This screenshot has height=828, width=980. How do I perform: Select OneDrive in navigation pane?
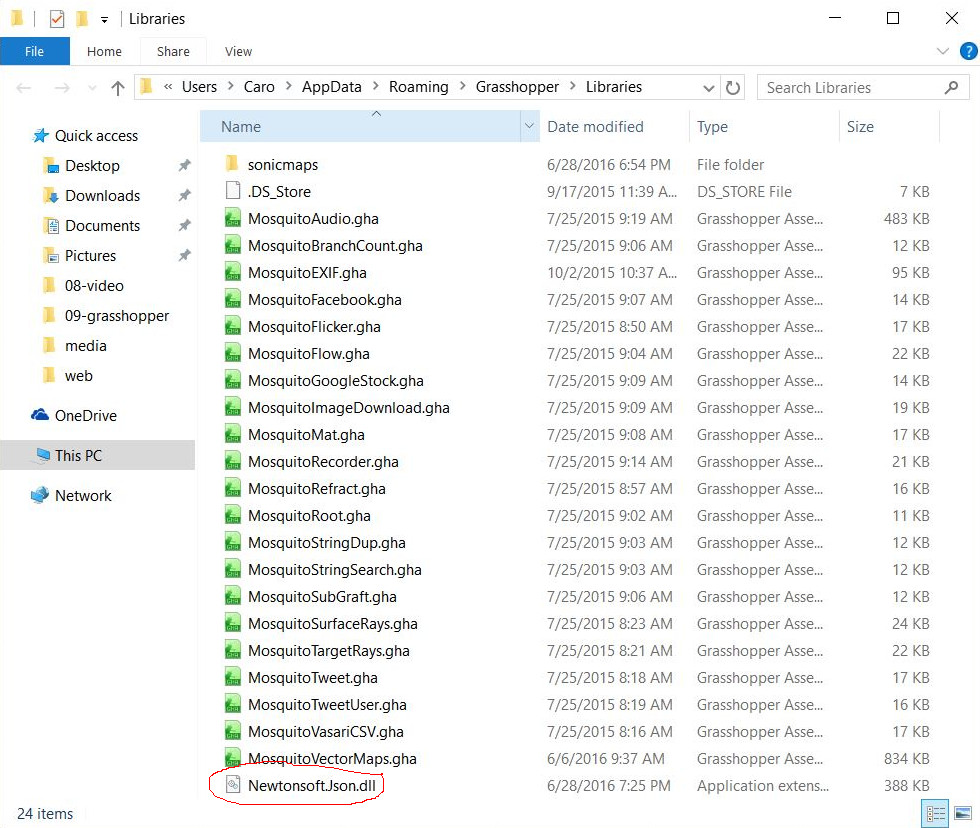click(86, 416)
